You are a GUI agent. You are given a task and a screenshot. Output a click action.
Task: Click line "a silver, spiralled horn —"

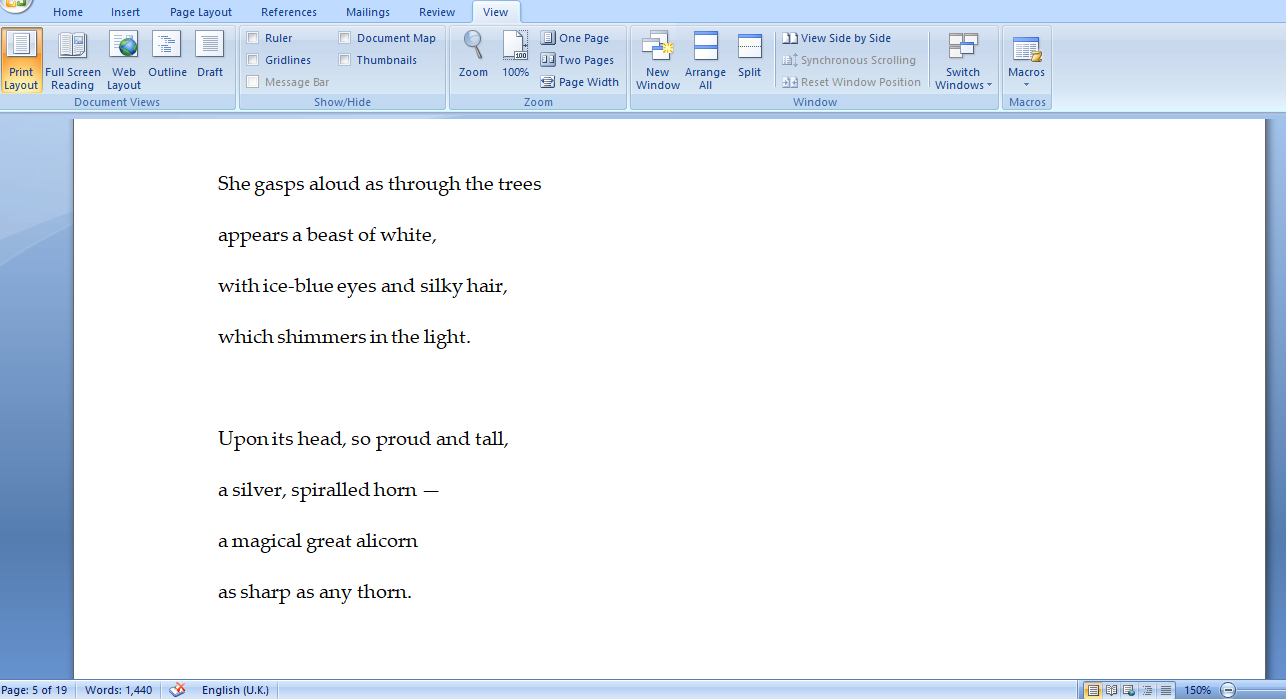point(328,490)
